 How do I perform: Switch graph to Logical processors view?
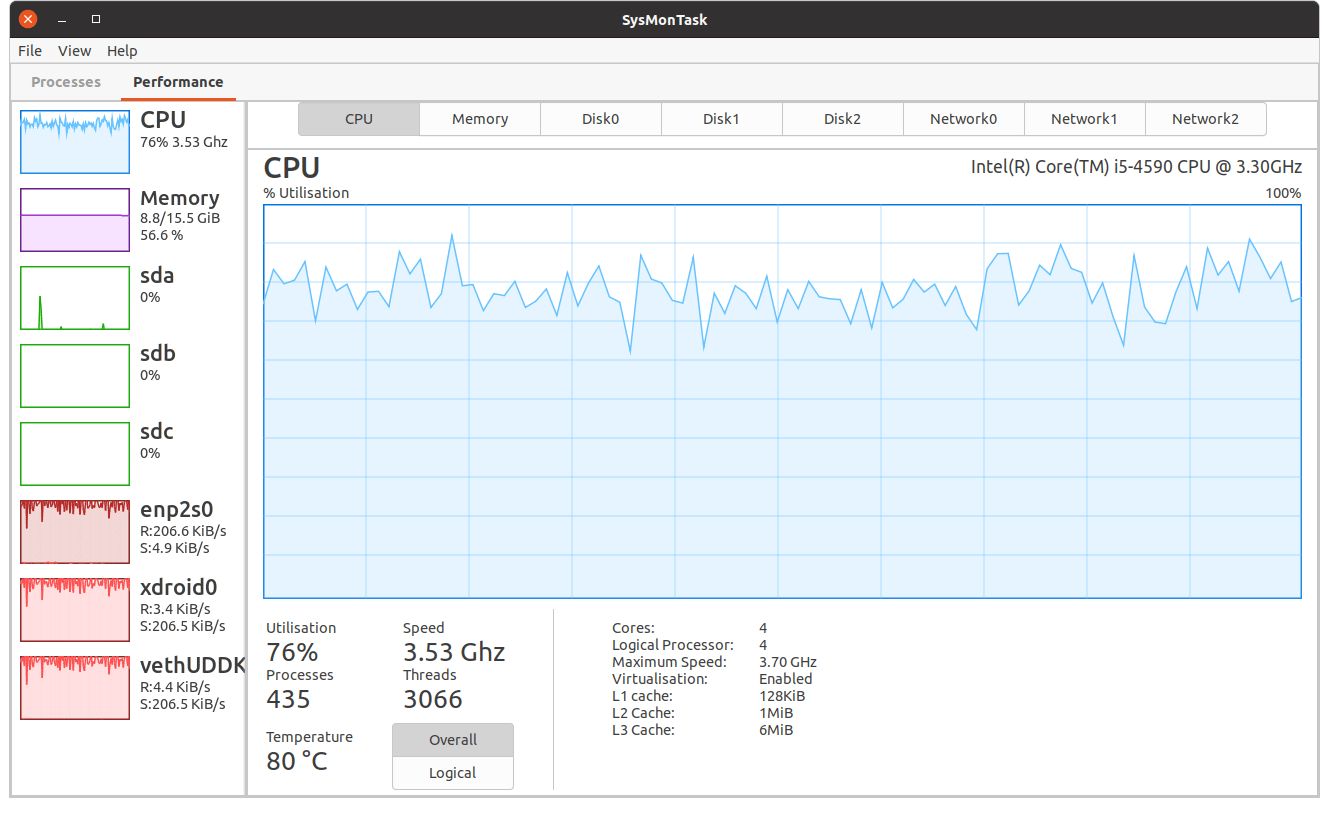pyautogui.click(x=453, y=773)
